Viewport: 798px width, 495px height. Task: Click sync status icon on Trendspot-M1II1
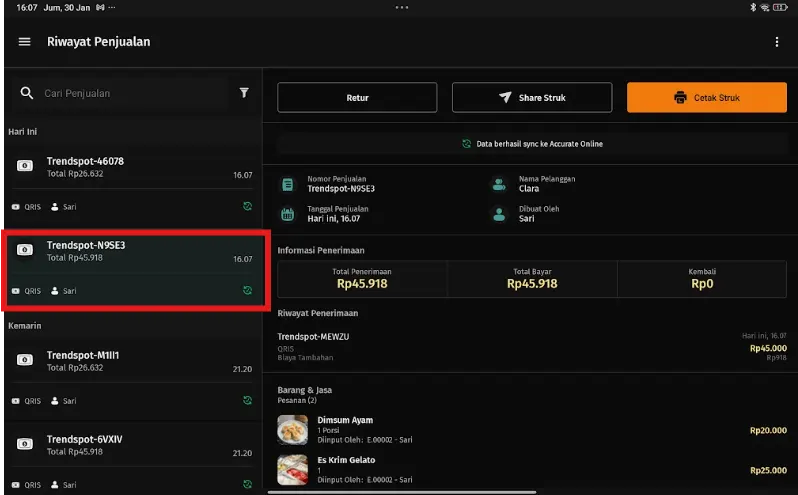coord(246,401)
